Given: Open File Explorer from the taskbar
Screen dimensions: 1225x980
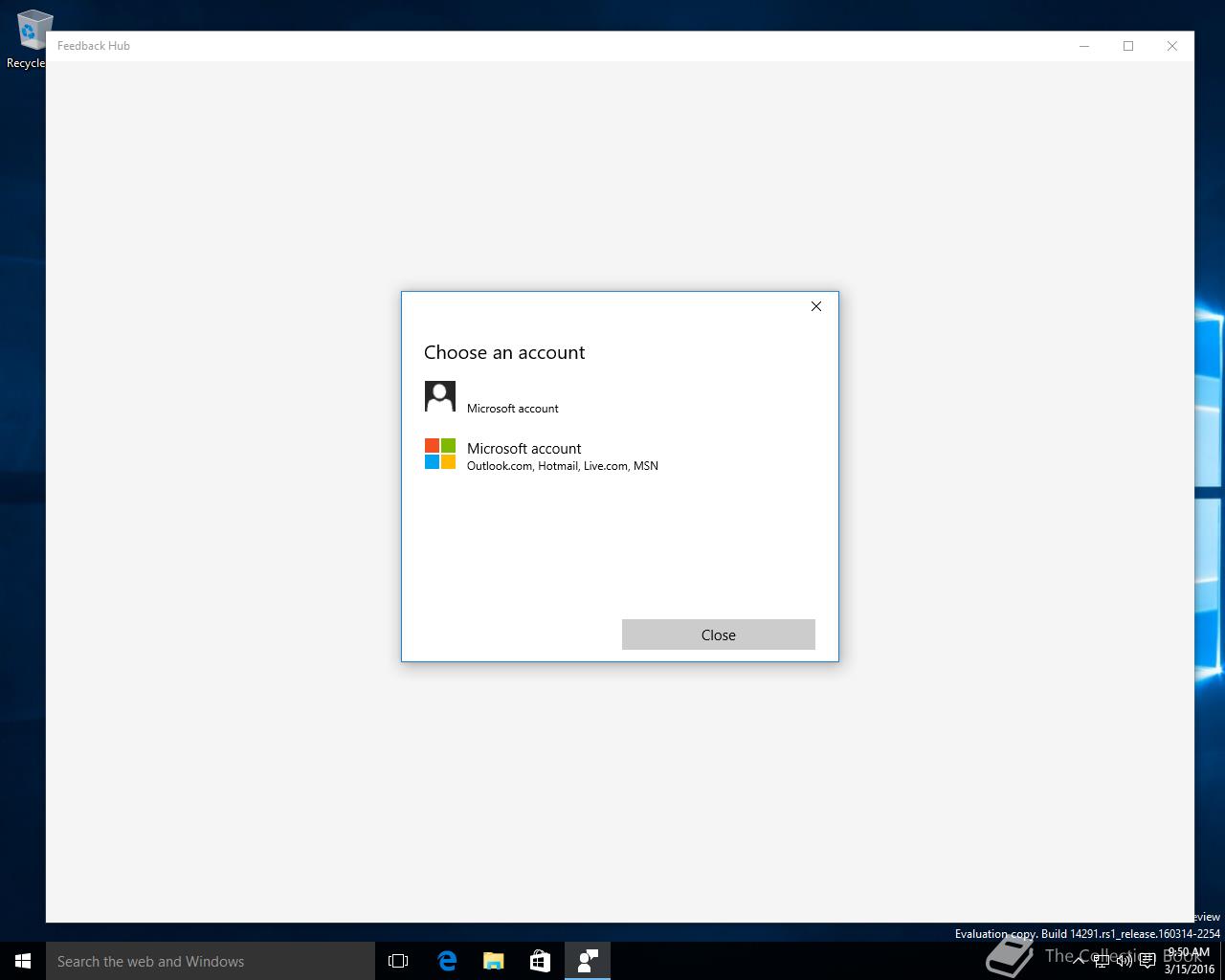Looking at the screenshot, I should [x=493, y=961].
